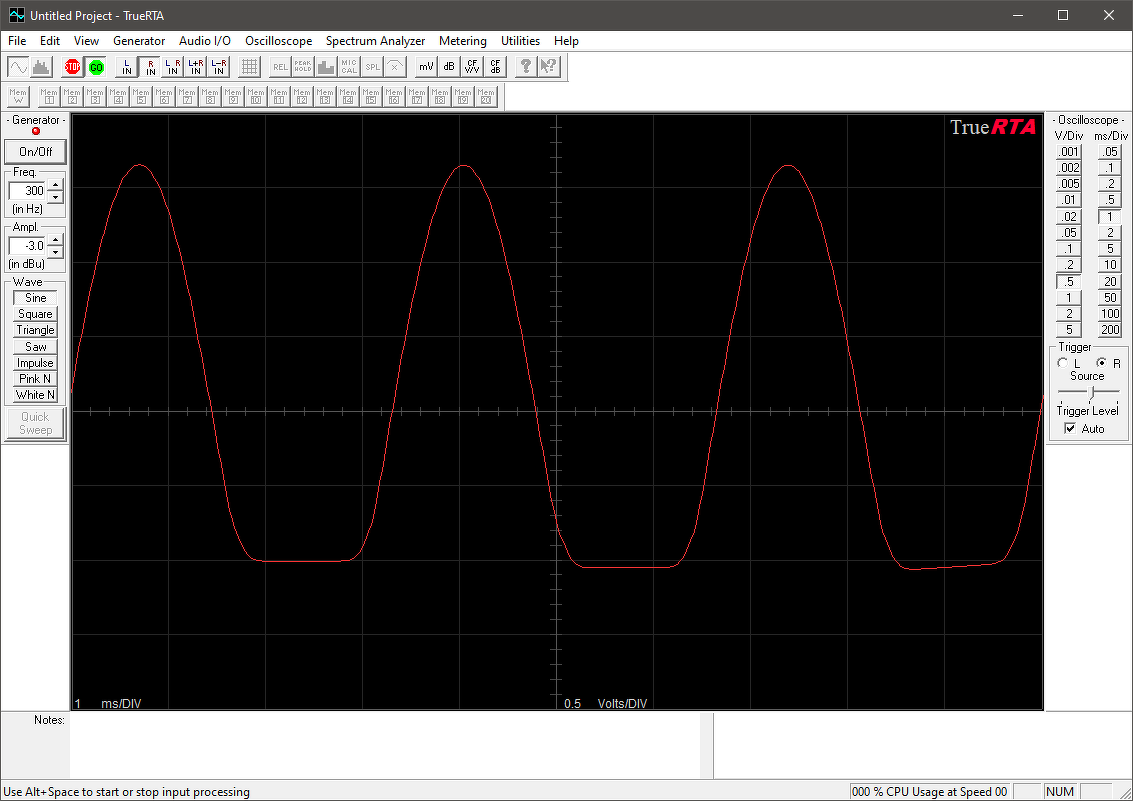Select the Sine waveform
Screen dimensions: 1133x801
pos(35,298)
